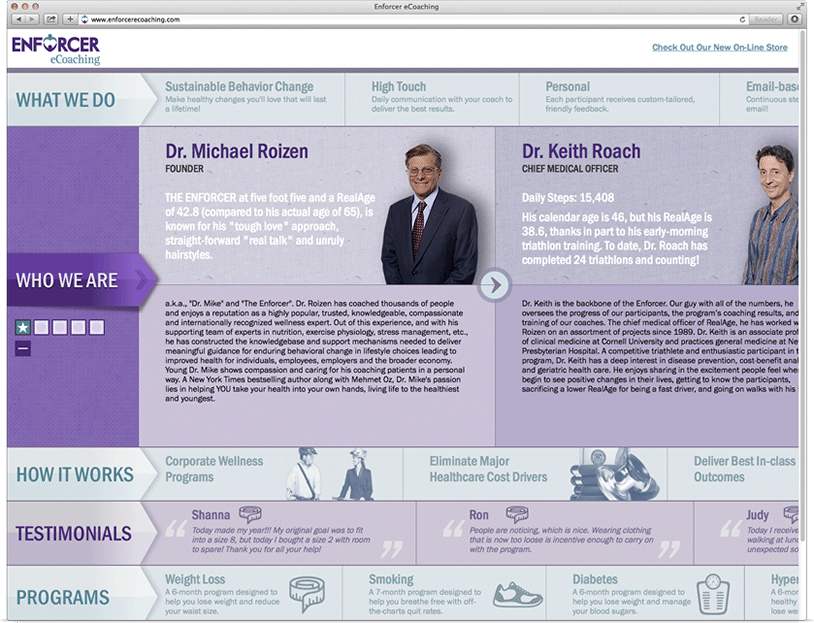This screenshot has height=623, width=814.
Task: Open the TESTIMONIALS section tab
Action: click(73, 534)
